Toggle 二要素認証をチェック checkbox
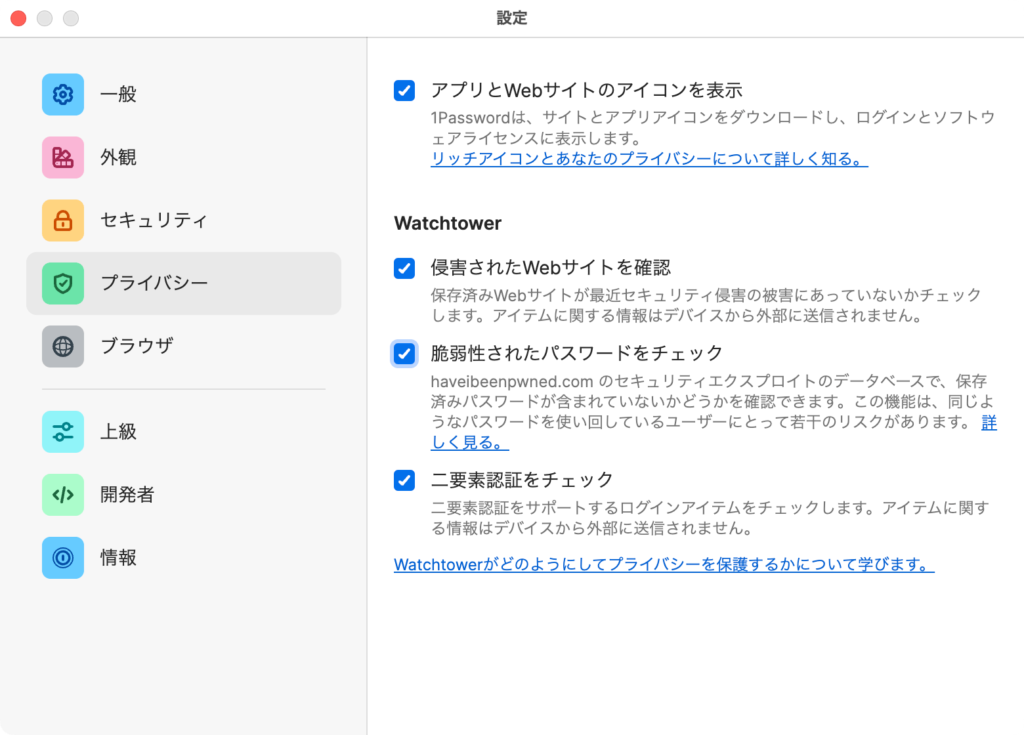1024x735 pixels. (x=404, y=480)
